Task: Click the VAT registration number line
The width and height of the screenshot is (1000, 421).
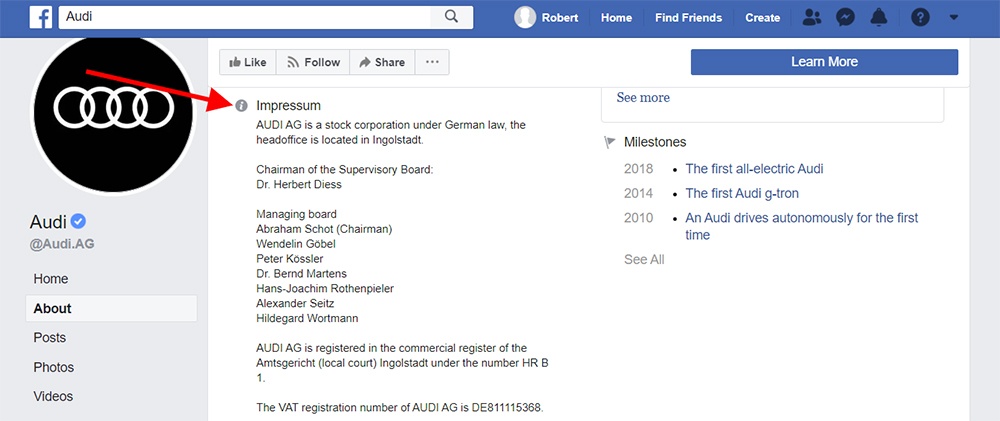Action: click(400, 408)
